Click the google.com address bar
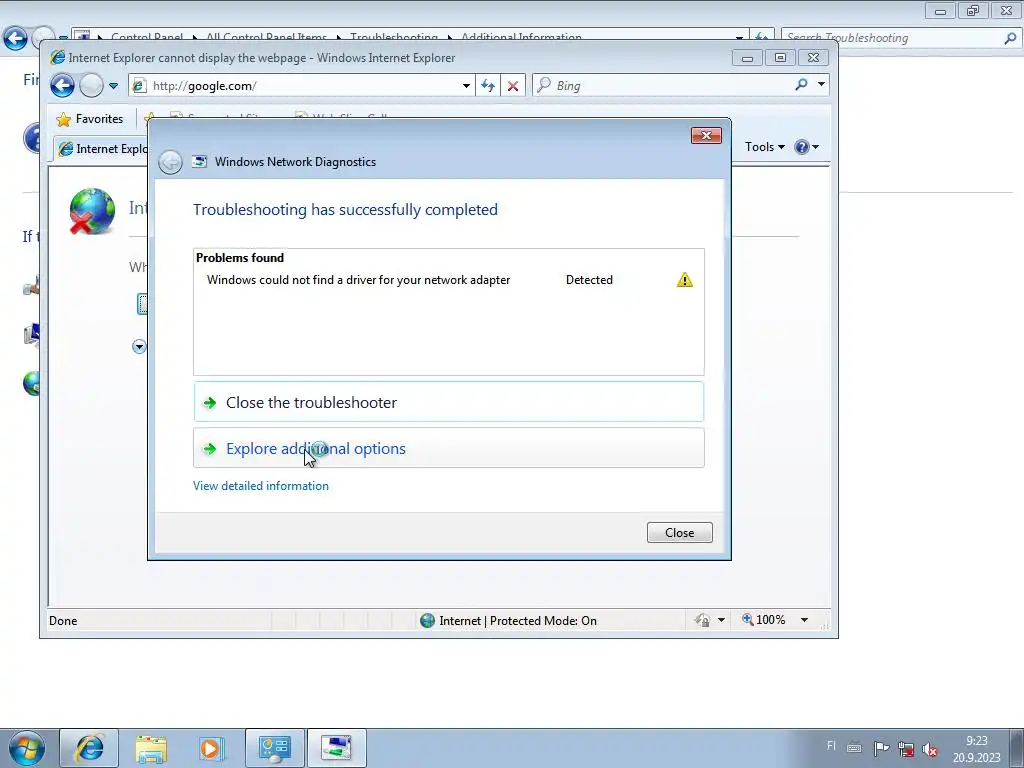Image resolution: width=1024 pixels, height=768 pixels. click(300, 86)
